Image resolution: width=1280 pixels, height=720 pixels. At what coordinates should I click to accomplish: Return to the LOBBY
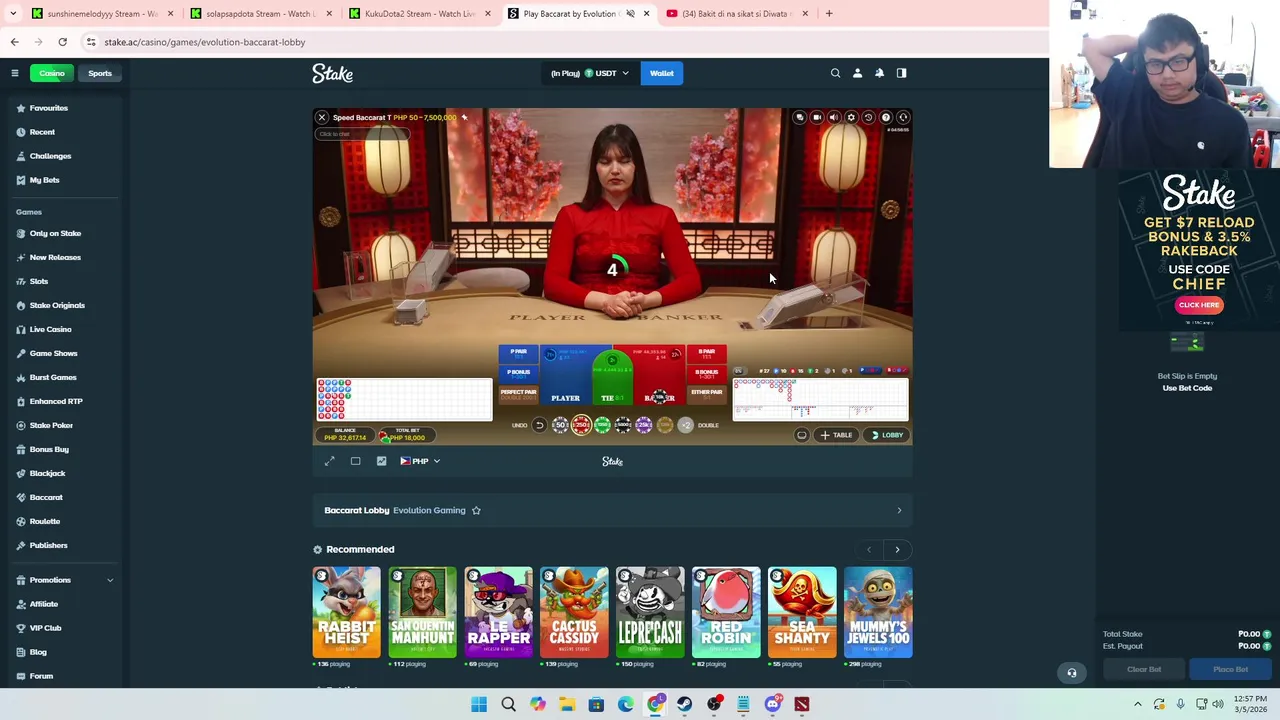pos(887,435)
